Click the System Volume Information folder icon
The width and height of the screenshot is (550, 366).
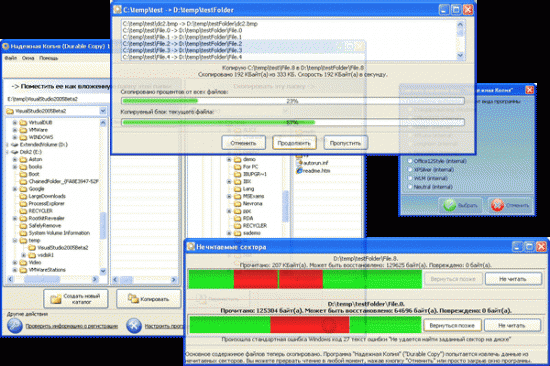click(23, 233)
